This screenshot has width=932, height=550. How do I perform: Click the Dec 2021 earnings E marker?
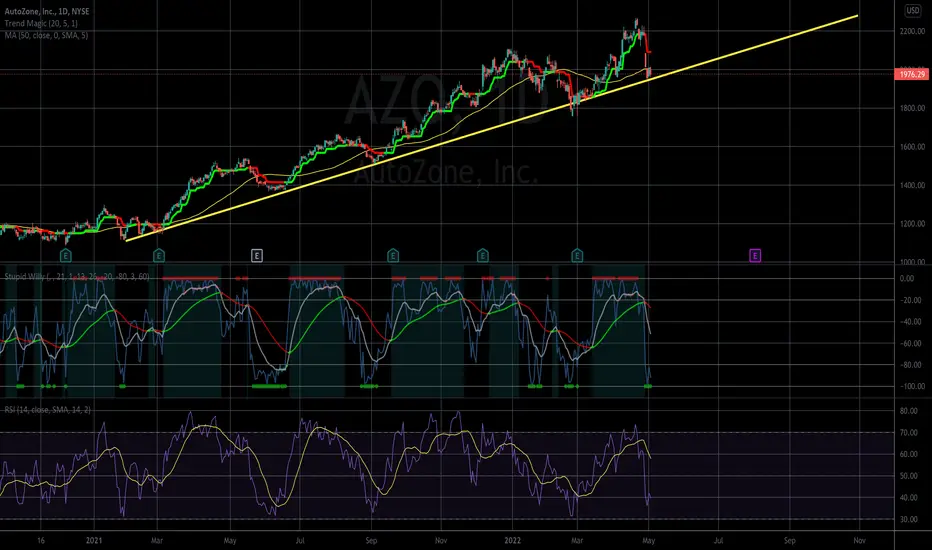pyautogui.click(x=483, y=256)
